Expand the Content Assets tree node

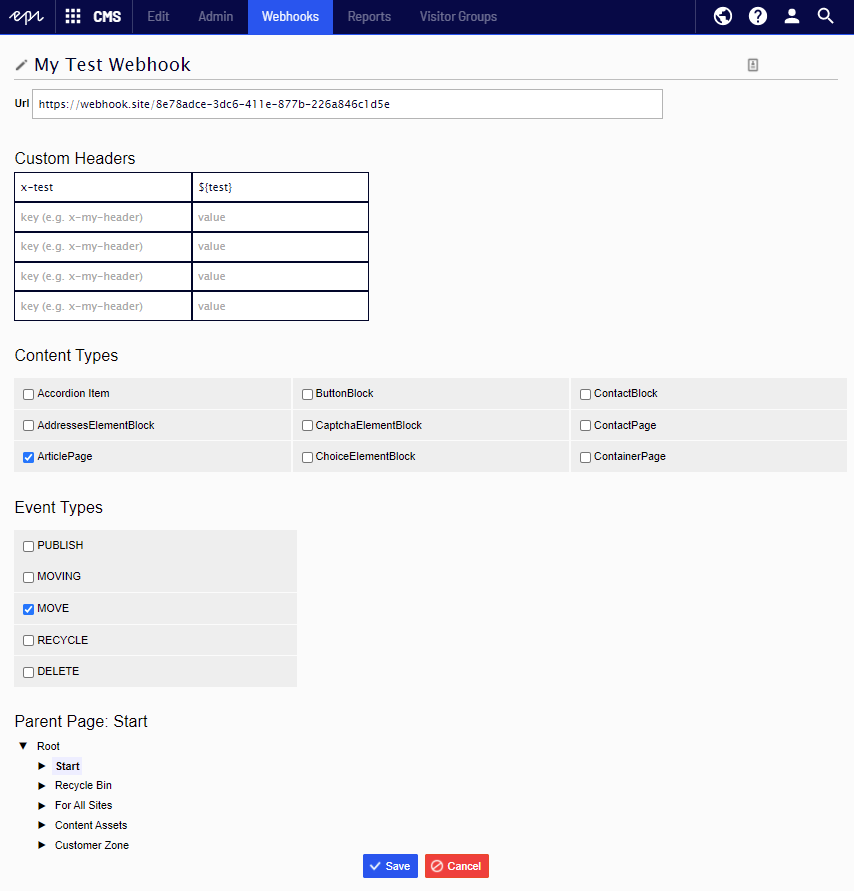[x=42, y=826]
